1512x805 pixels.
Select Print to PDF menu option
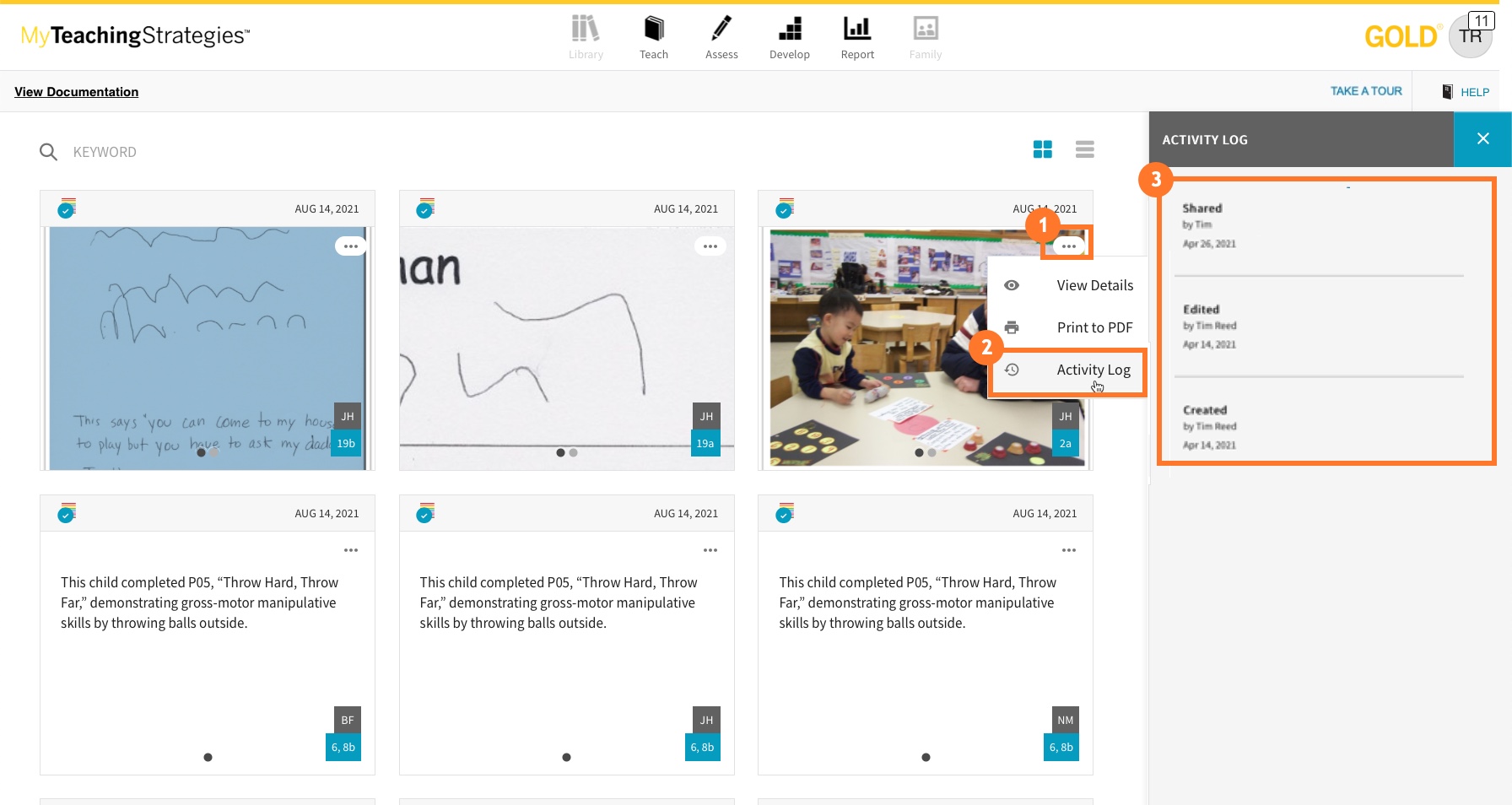[1094, 327]
